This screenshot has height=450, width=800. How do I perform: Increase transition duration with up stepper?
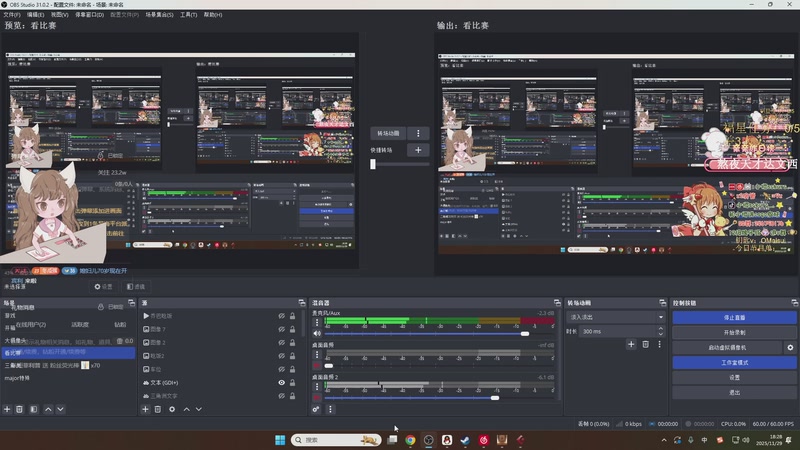[x=661, y=329]
